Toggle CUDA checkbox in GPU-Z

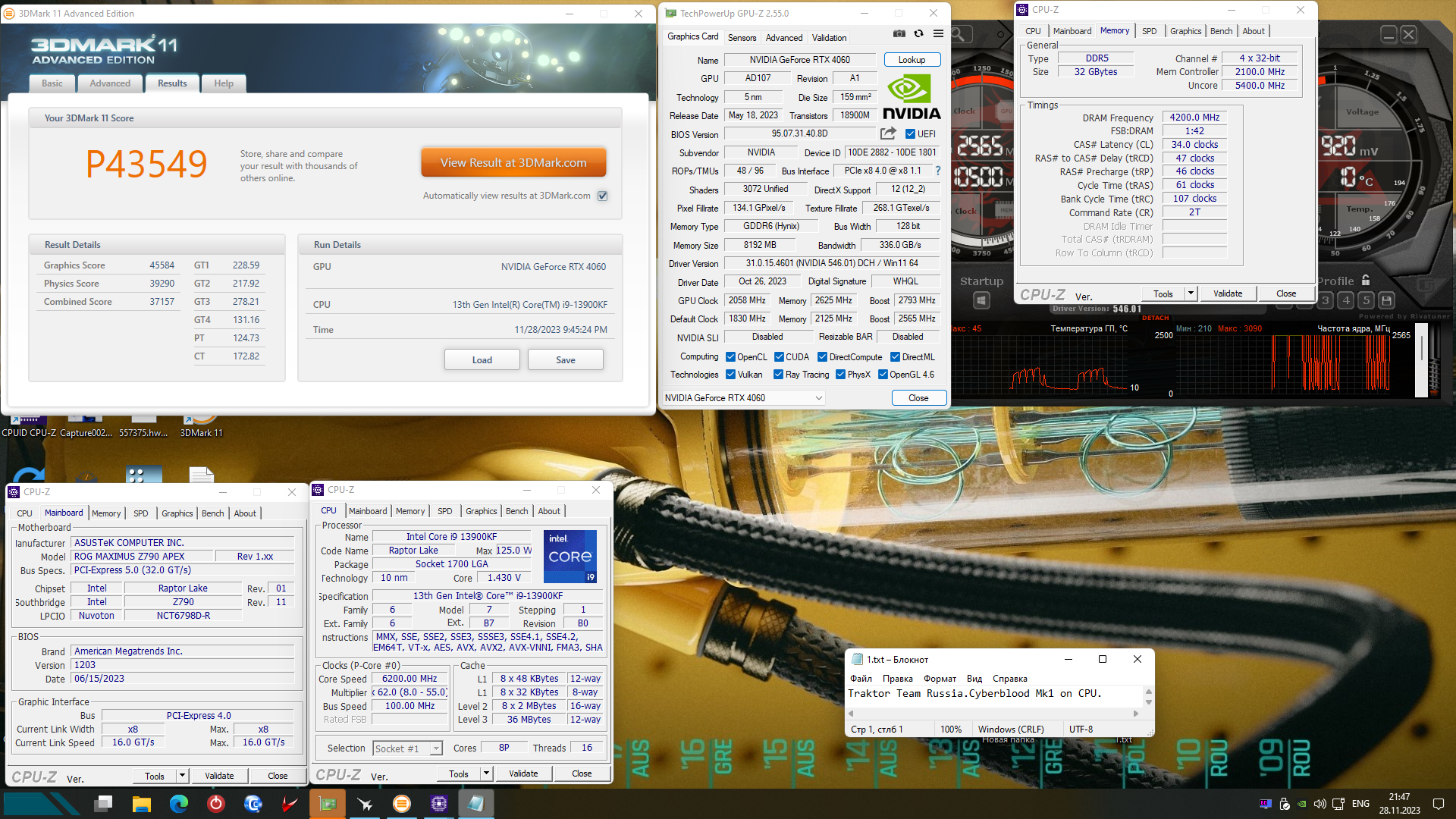[779, 357]
